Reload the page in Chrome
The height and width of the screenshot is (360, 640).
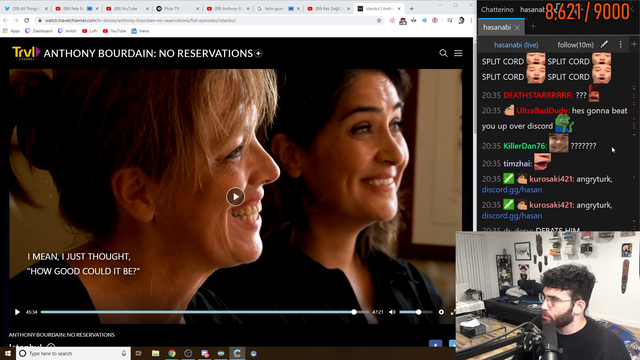point(27,20)
